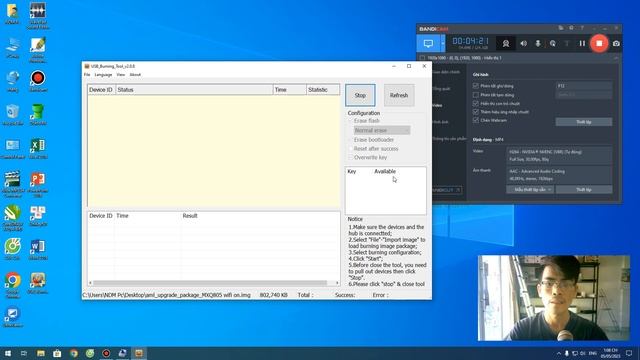Toggle the Erase flash checkbox
The width and height of the screenshot is (640, 360).
coord(351,121)
